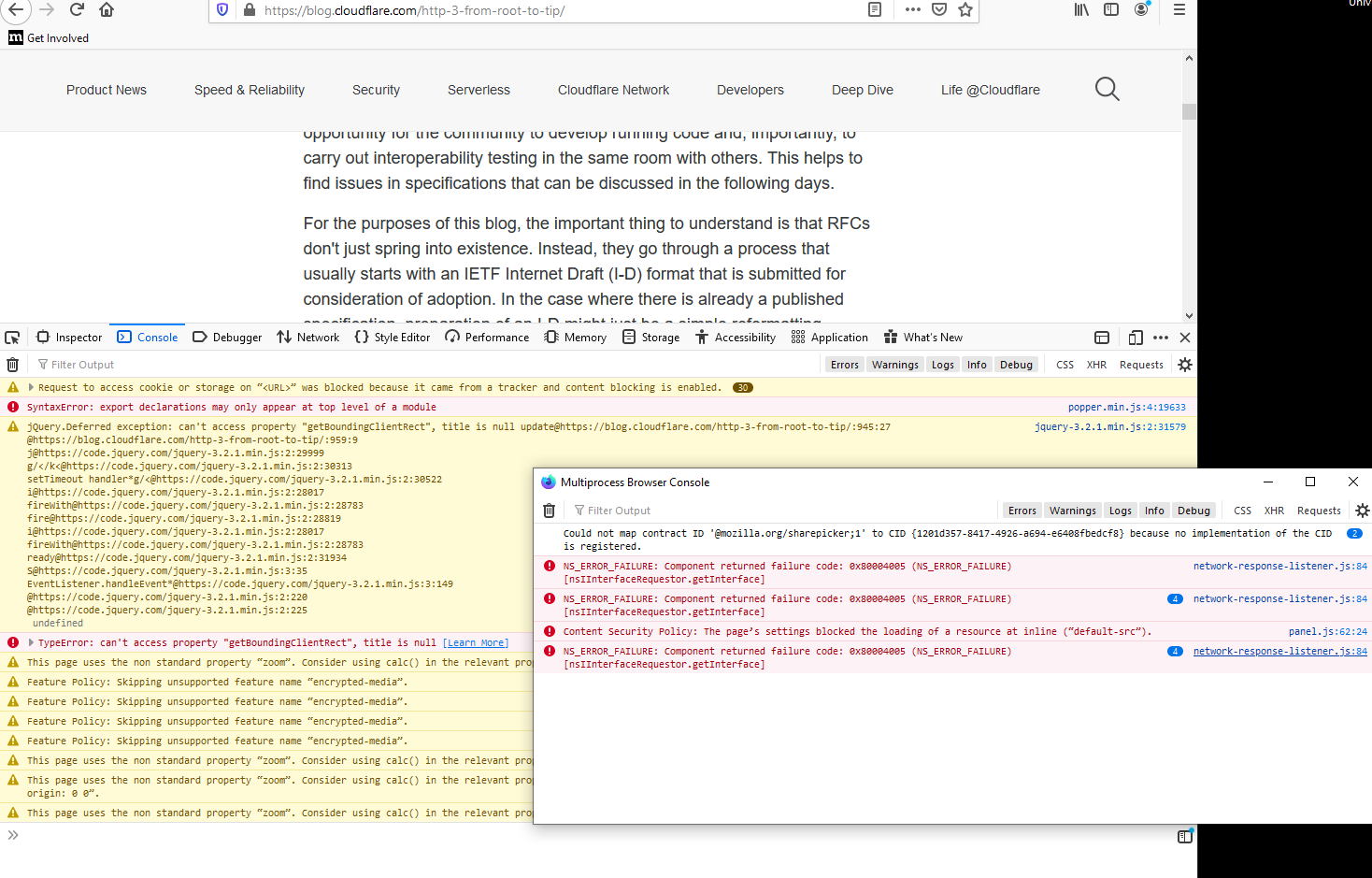Clear the Browser Console output with trash icon

[x=550, y=511]
